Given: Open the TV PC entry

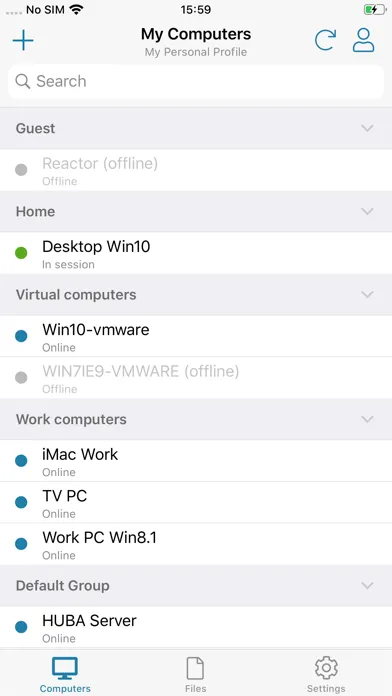Looking at the screenshot, I should tap(196, 502).
